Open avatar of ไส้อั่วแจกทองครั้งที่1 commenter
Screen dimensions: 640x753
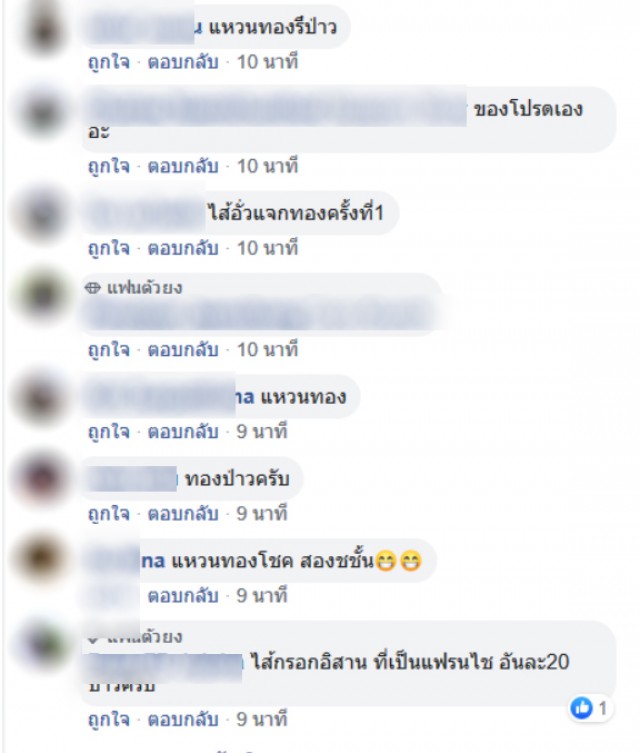(42, 215)
